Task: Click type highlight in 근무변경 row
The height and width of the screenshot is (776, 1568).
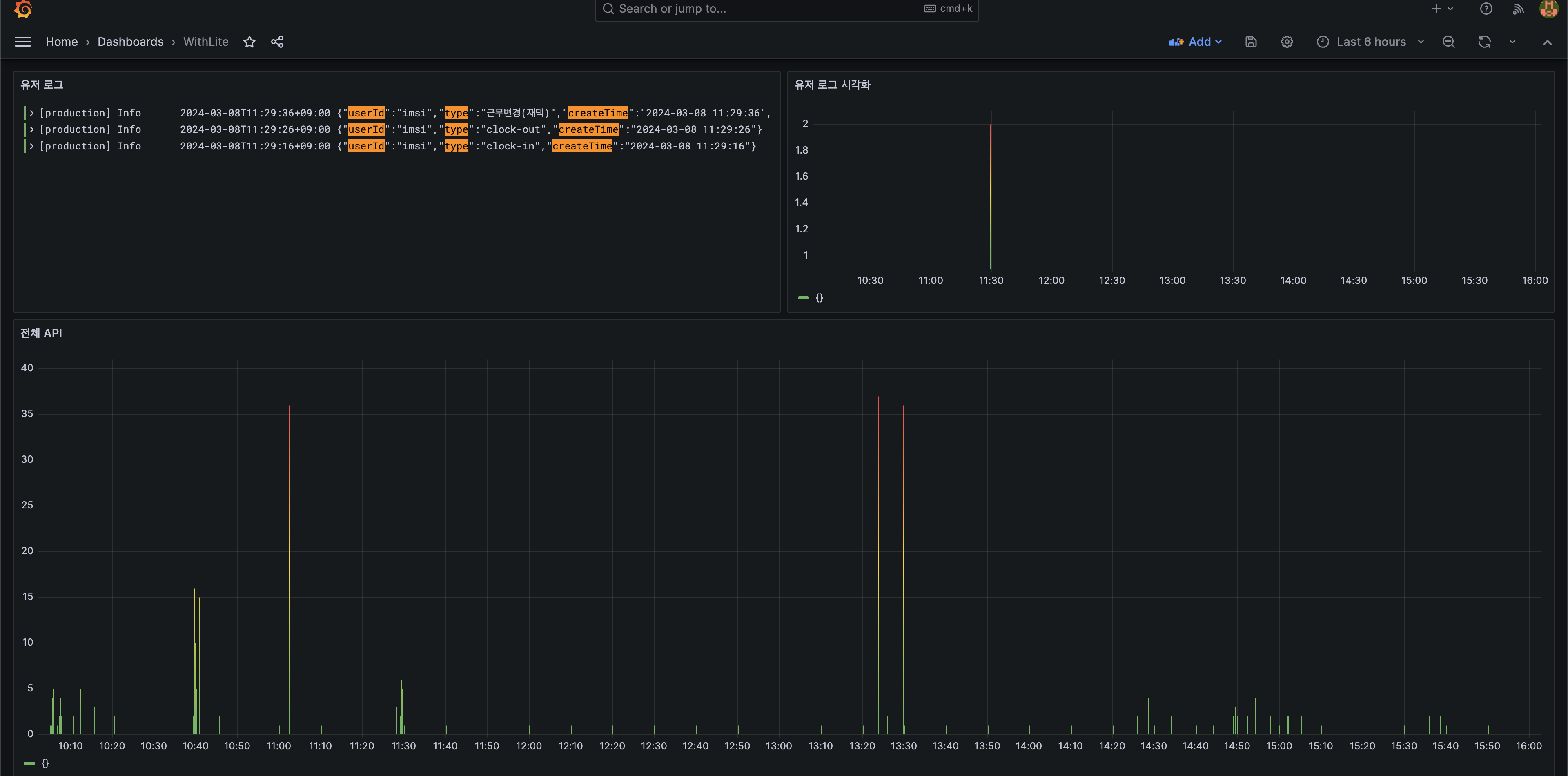Action: point(456,113)
